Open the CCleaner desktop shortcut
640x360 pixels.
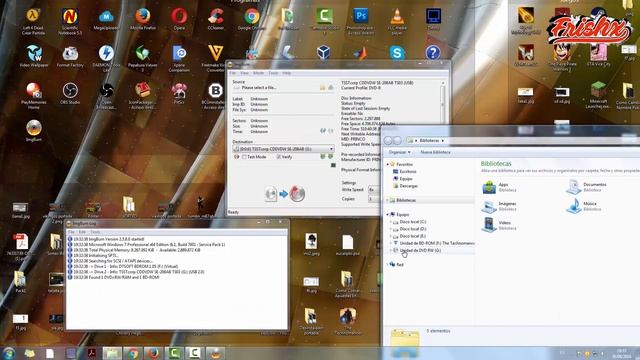pyautogui.click(x=216, y=20)
